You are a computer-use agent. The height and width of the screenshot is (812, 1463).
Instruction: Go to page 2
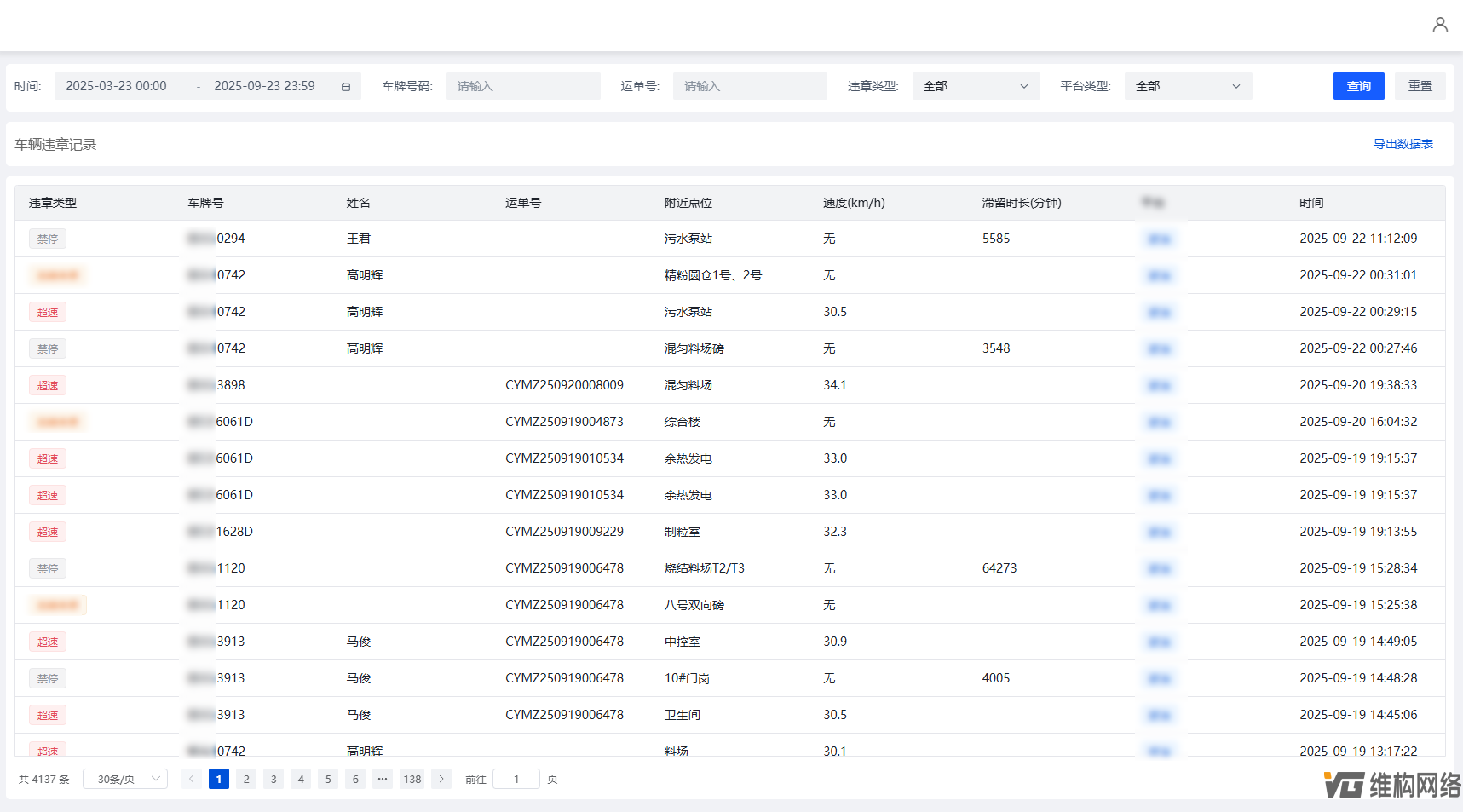(246, 779)
